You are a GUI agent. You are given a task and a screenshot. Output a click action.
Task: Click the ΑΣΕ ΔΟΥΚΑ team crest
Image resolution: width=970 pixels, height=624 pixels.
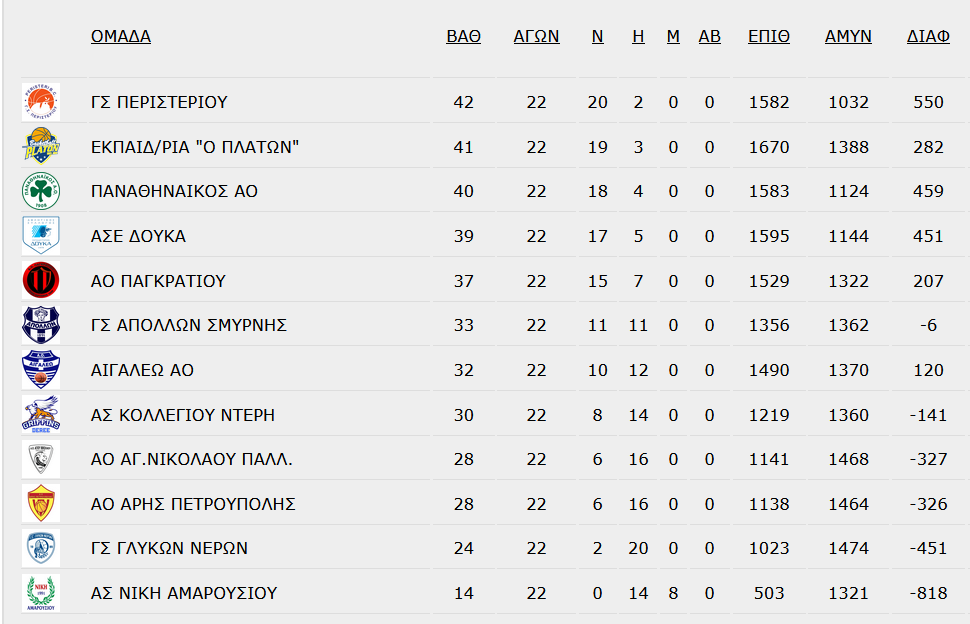coord(41,236)
